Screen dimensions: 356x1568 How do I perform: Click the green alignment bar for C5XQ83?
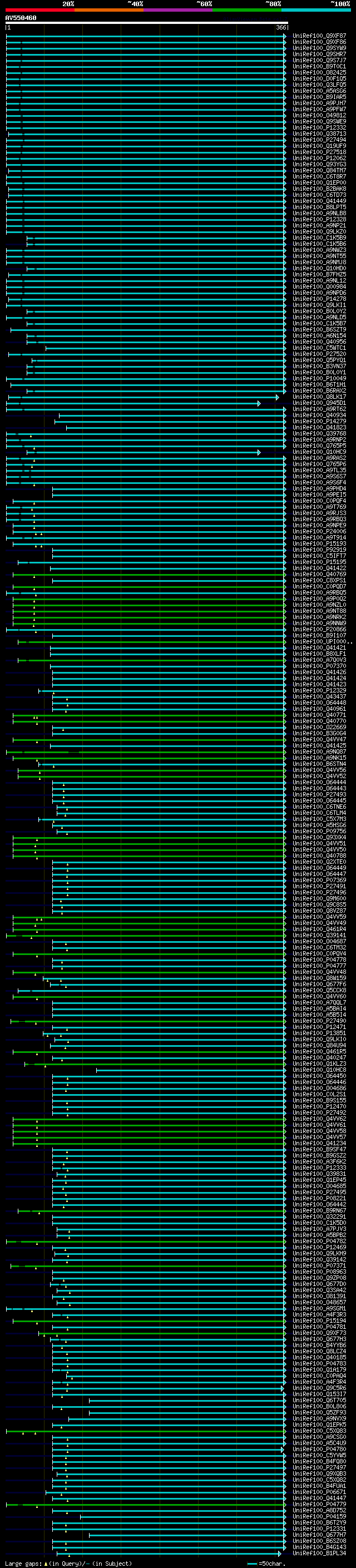tap(146, 1432)
